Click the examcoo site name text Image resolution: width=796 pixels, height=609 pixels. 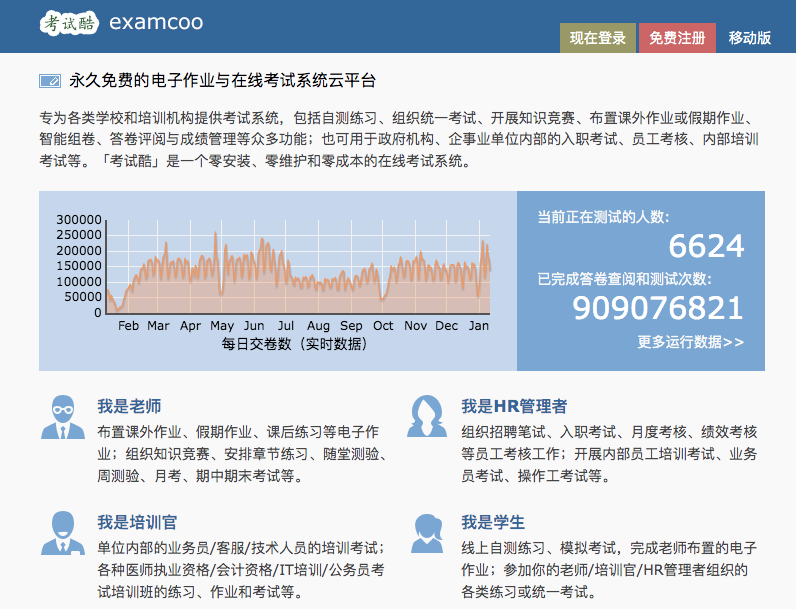(156, 22)
